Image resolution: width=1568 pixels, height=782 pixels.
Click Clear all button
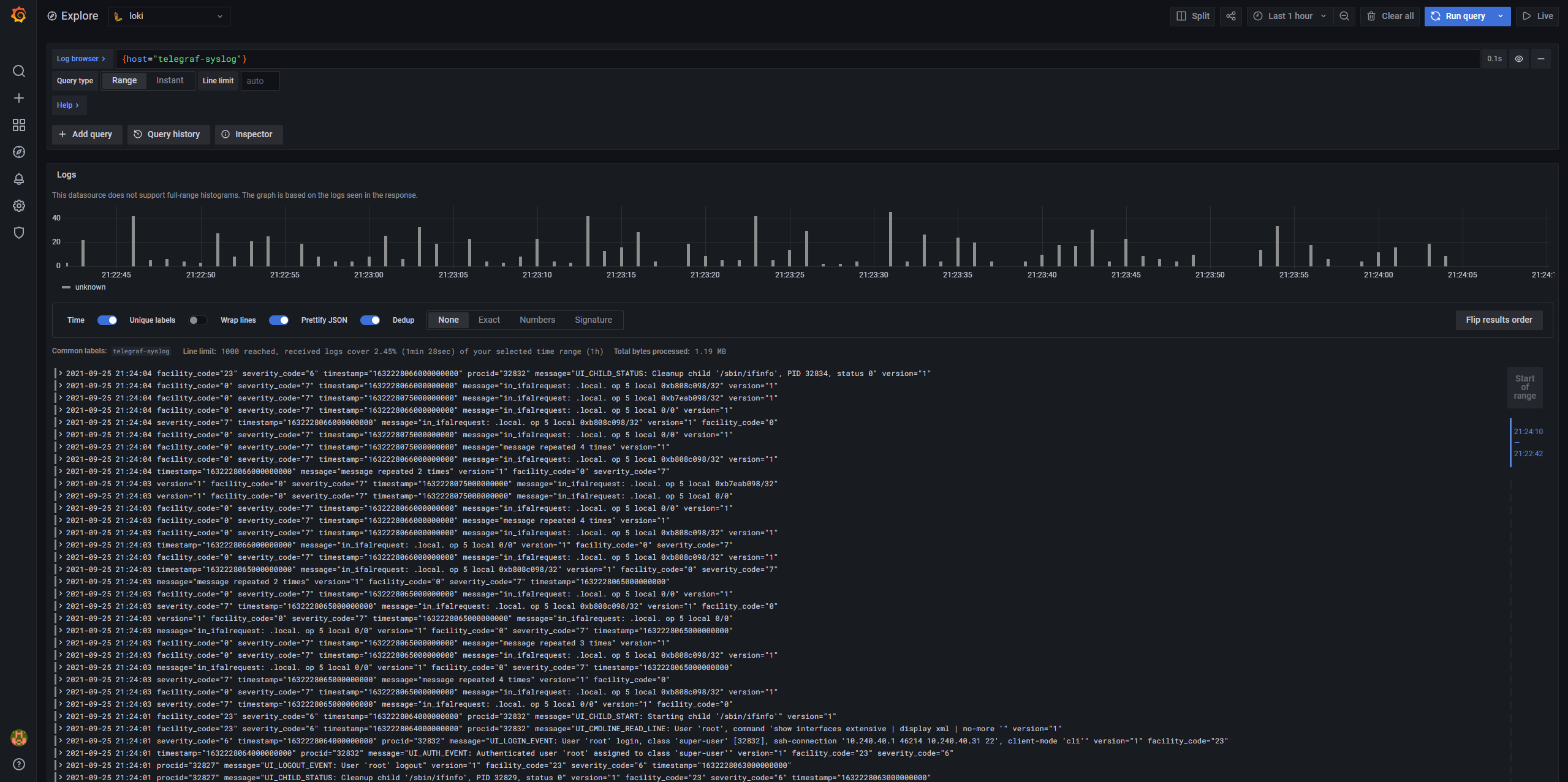click(x=1390, y=17)
